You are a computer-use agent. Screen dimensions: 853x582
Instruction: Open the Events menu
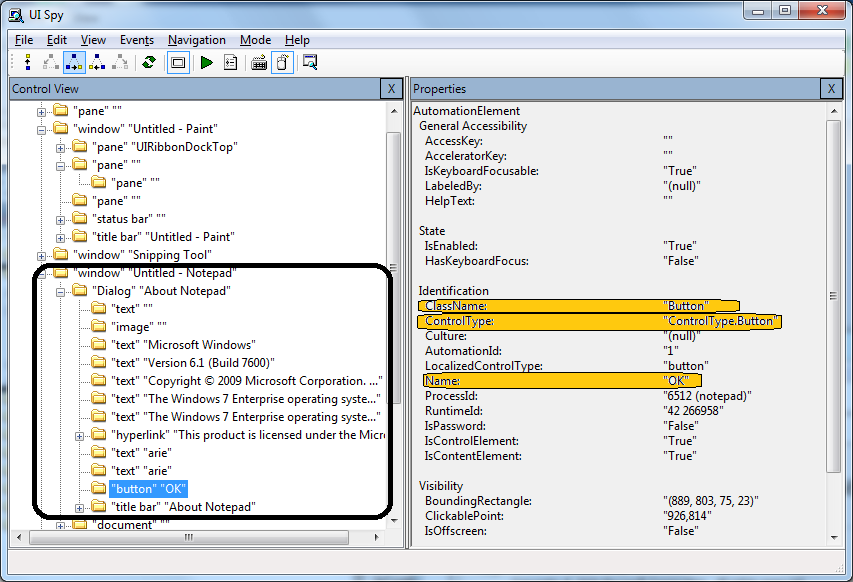tap(137, 40)
